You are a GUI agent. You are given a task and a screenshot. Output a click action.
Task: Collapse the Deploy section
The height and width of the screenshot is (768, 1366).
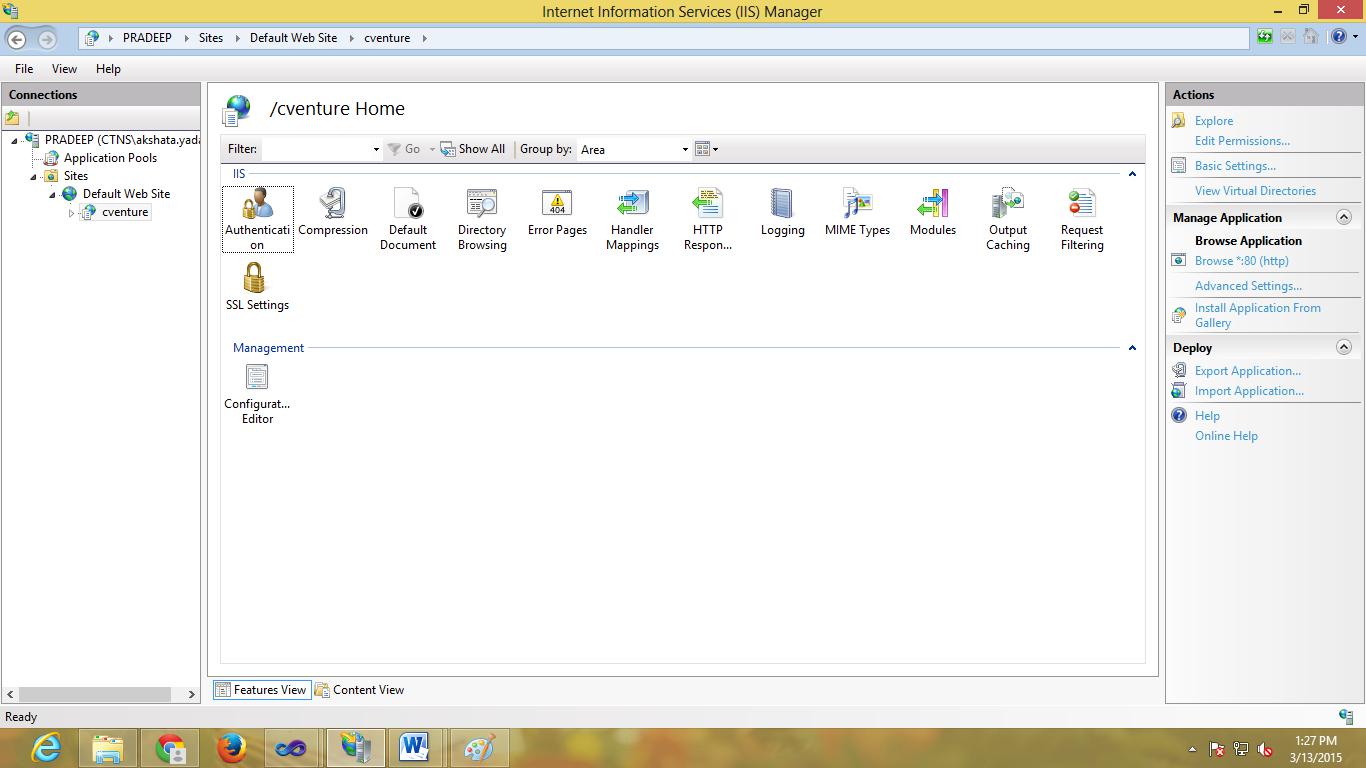pos(1344,347)
